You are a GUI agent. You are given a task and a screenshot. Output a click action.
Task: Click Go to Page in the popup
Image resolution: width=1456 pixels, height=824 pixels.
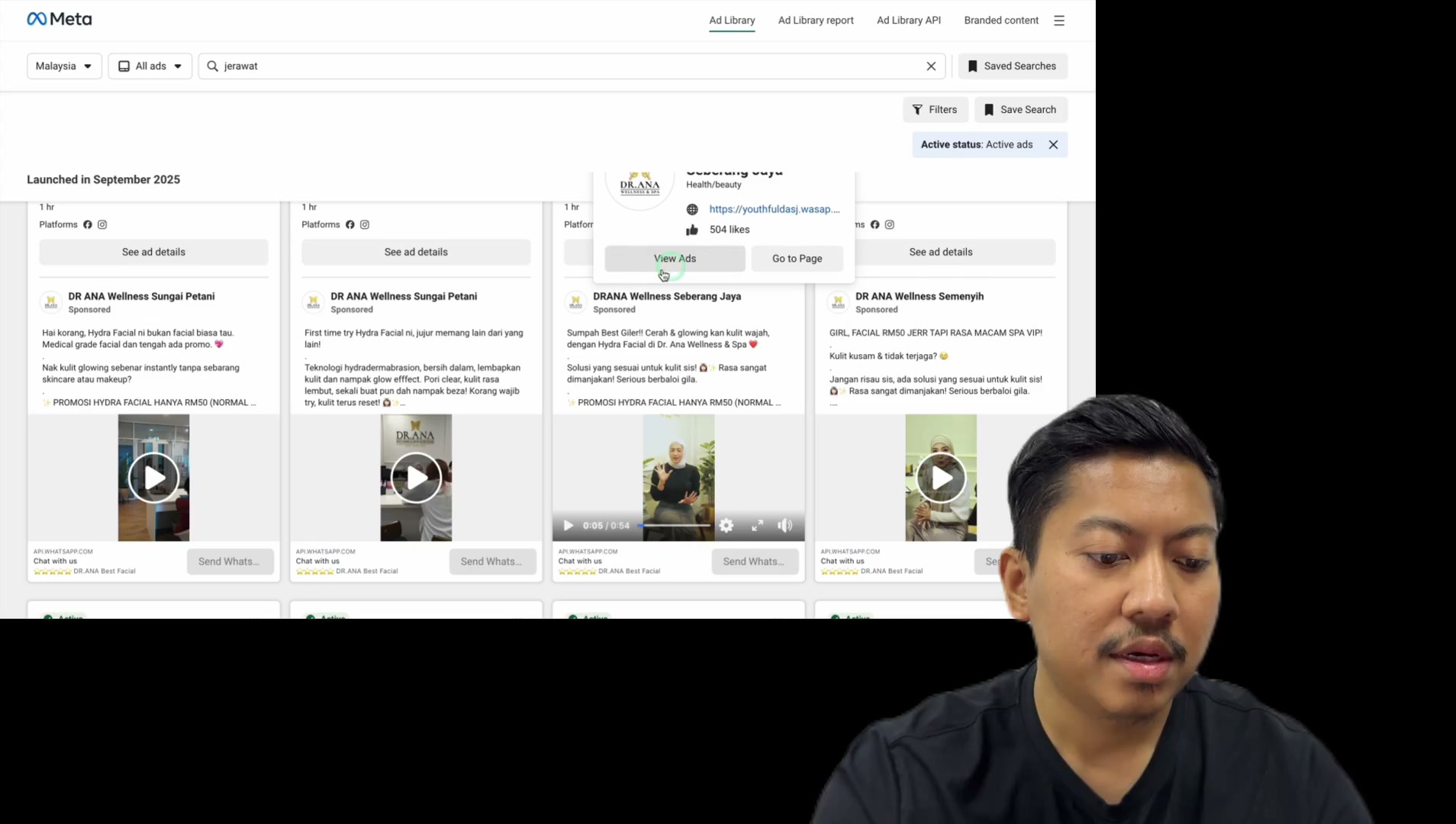click(x=797, y=259)
